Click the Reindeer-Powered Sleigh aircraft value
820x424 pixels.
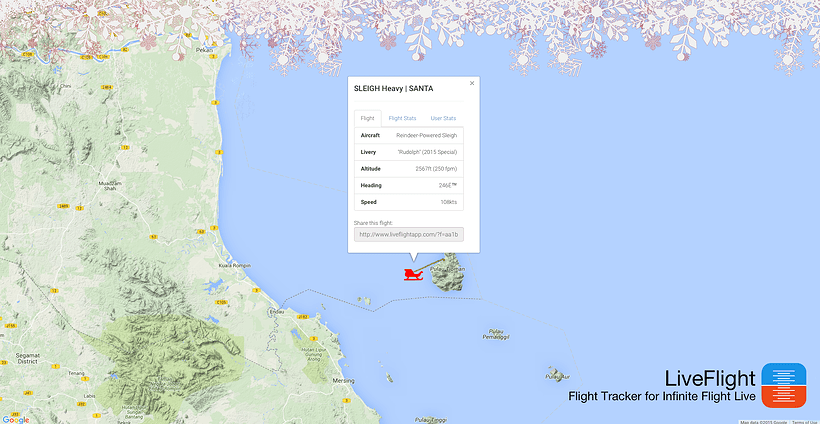(426, 135)
